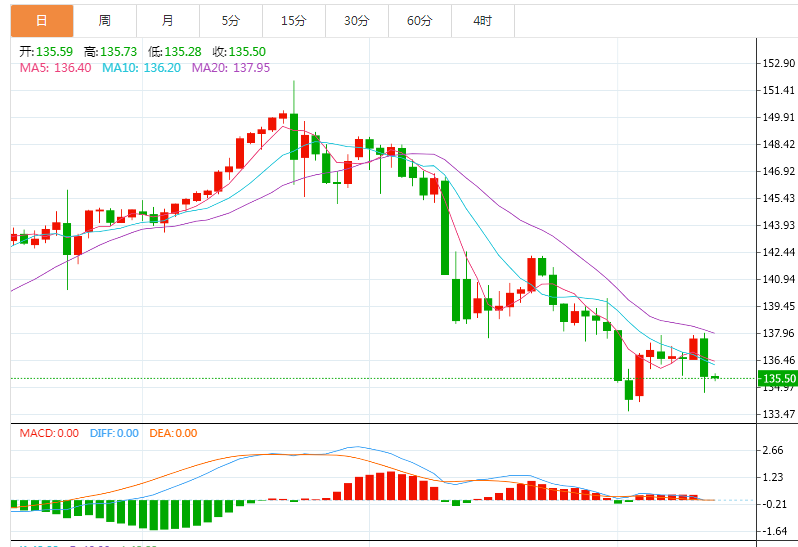This screenshot has width=798, height=547.
Task: Select the 日 daily chart tab
Action: point(42,21)
